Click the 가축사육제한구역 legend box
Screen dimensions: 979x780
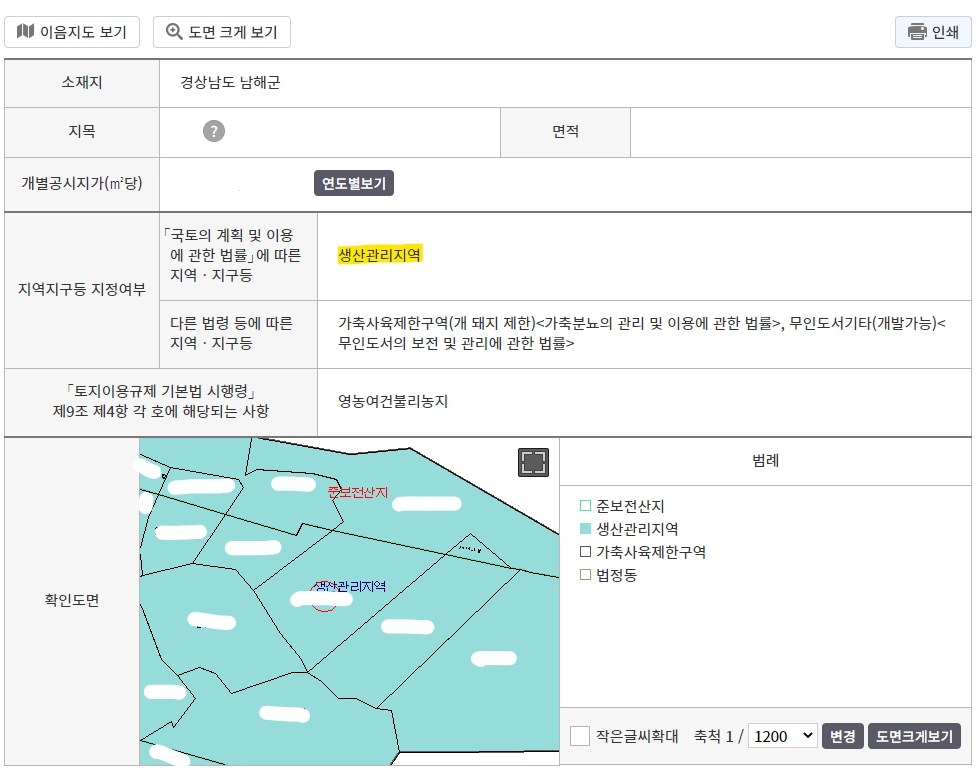585,551
